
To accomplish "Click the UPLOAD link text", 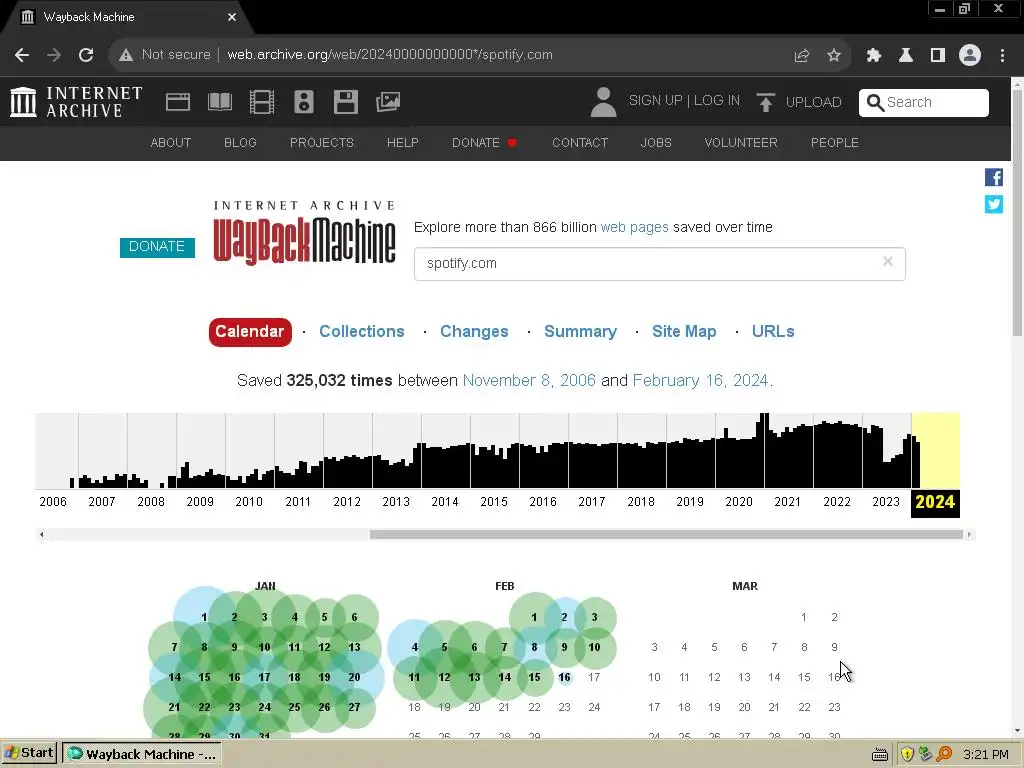I will click(x=813, y=102).
